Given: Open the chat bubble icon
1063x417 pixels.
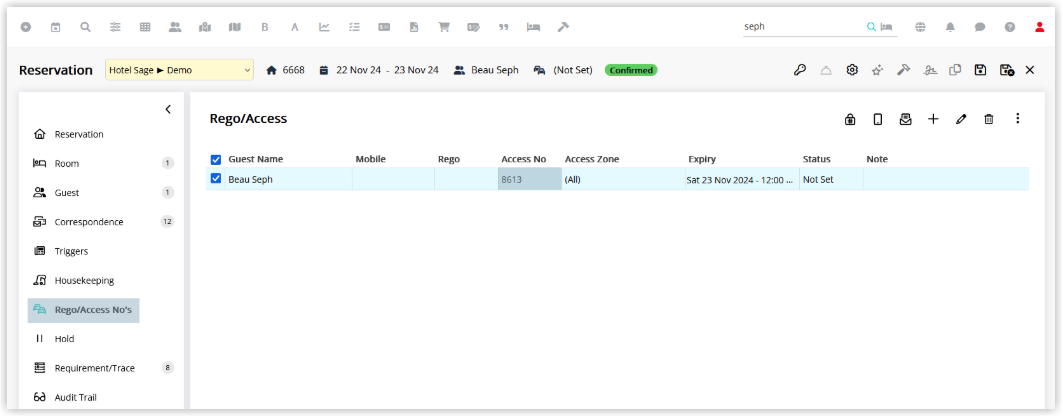Looking at the screenshot, I should point(980,27).
